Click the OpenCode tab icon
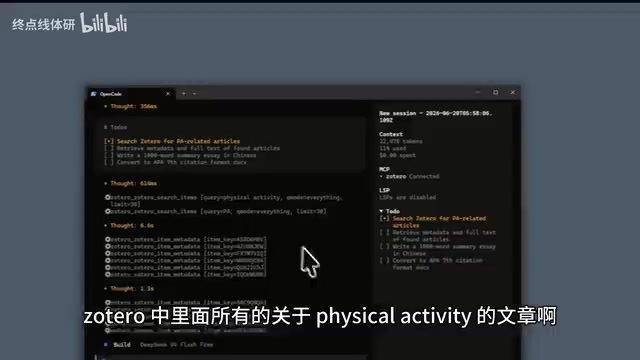 click(x=93, y=94)
